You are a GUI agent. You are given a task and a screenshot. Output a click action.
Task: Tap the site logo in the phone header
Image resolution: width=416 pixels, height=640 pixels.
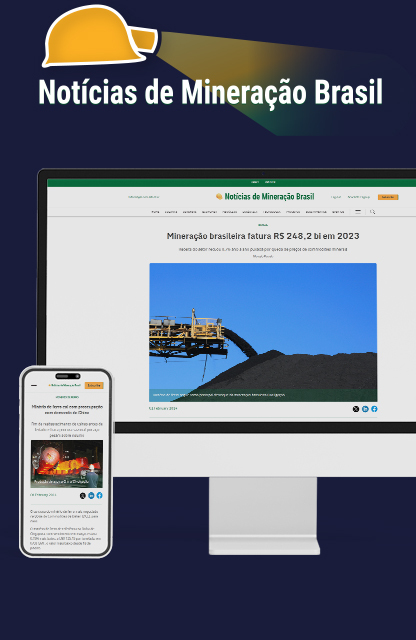tap(64, 385)
